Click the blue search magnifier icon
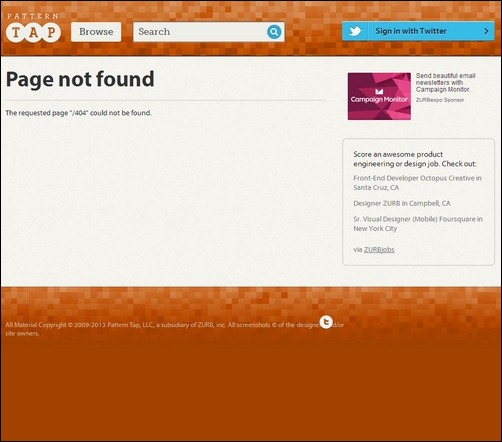The width and height of the screenshot is (502, 442). click(x=274, y=32)
